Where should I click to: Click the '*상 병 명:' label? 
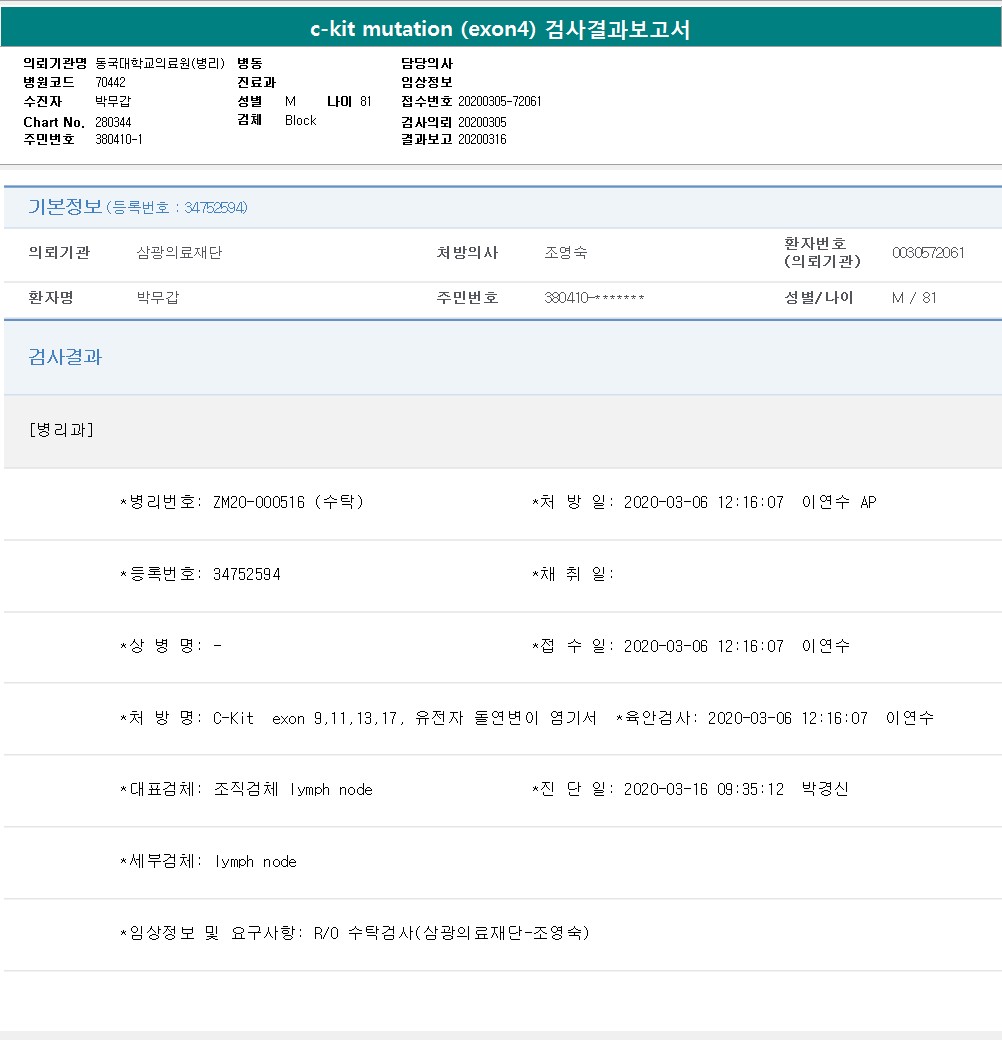[x=161, y=646]
